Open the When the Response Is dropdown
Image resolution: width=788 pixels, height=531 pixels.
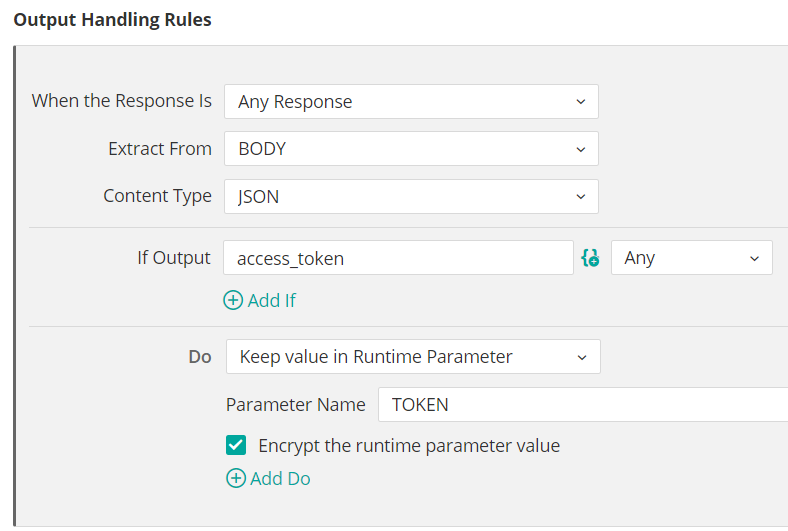(411, 101)
